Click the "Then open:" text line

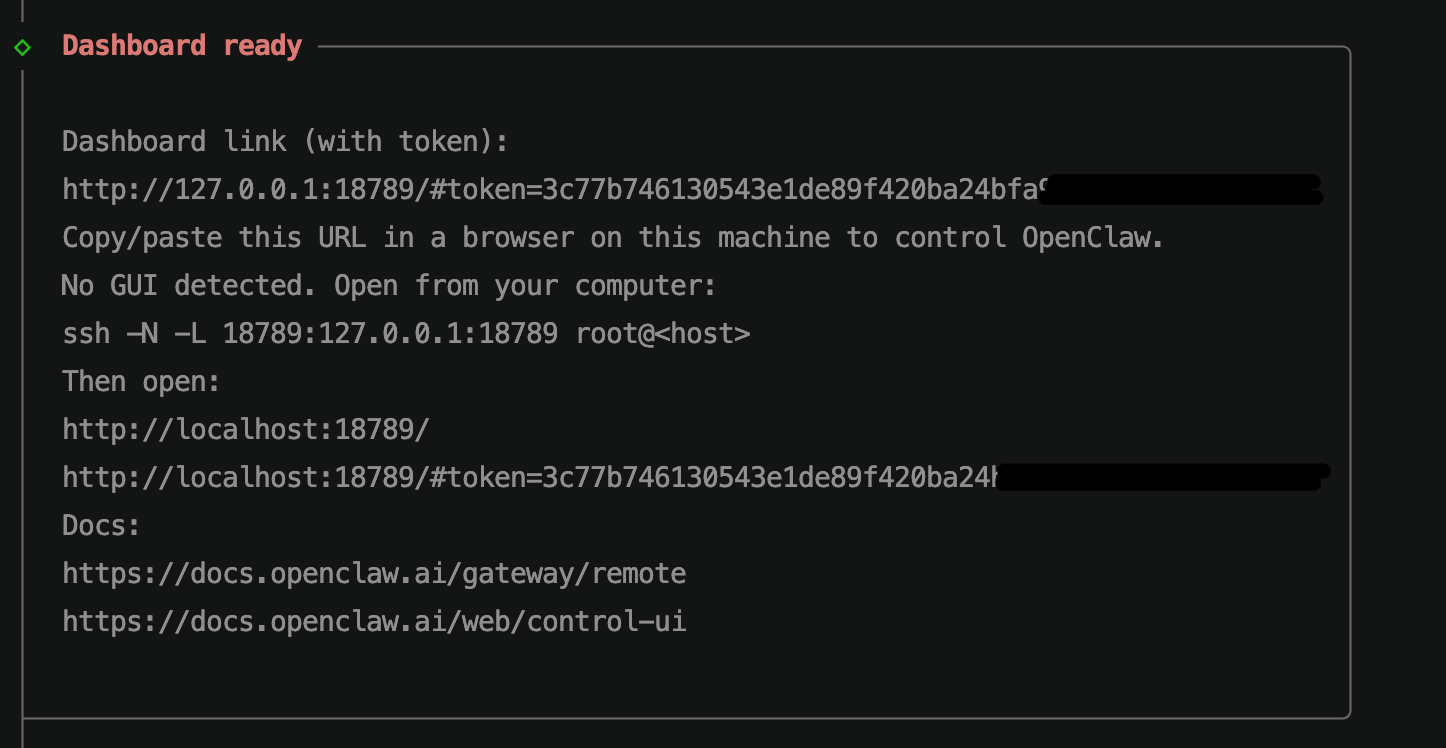pos(141,382)
